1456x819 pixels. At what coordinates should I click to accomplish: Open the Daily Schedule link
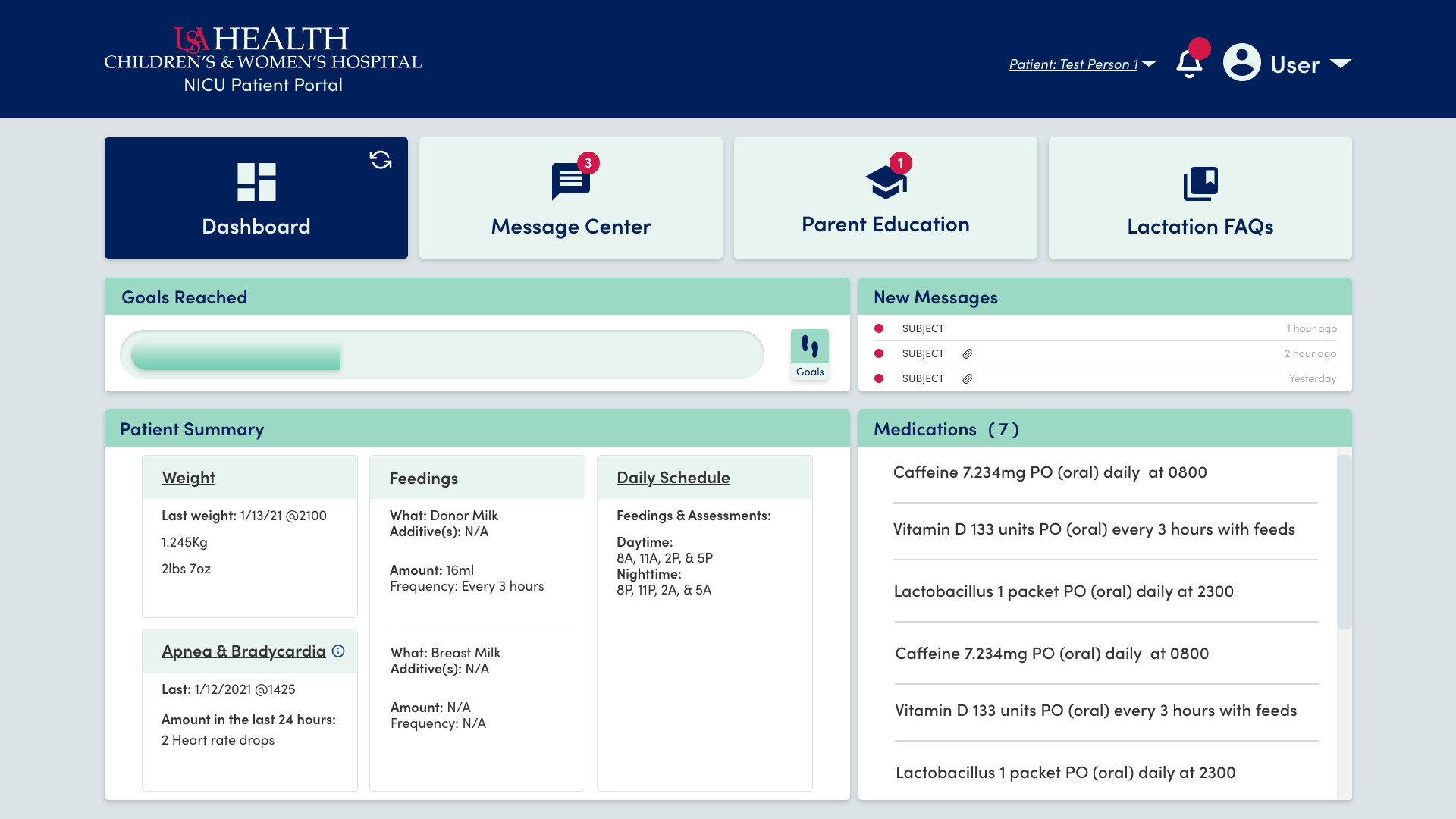pos(673,478)
